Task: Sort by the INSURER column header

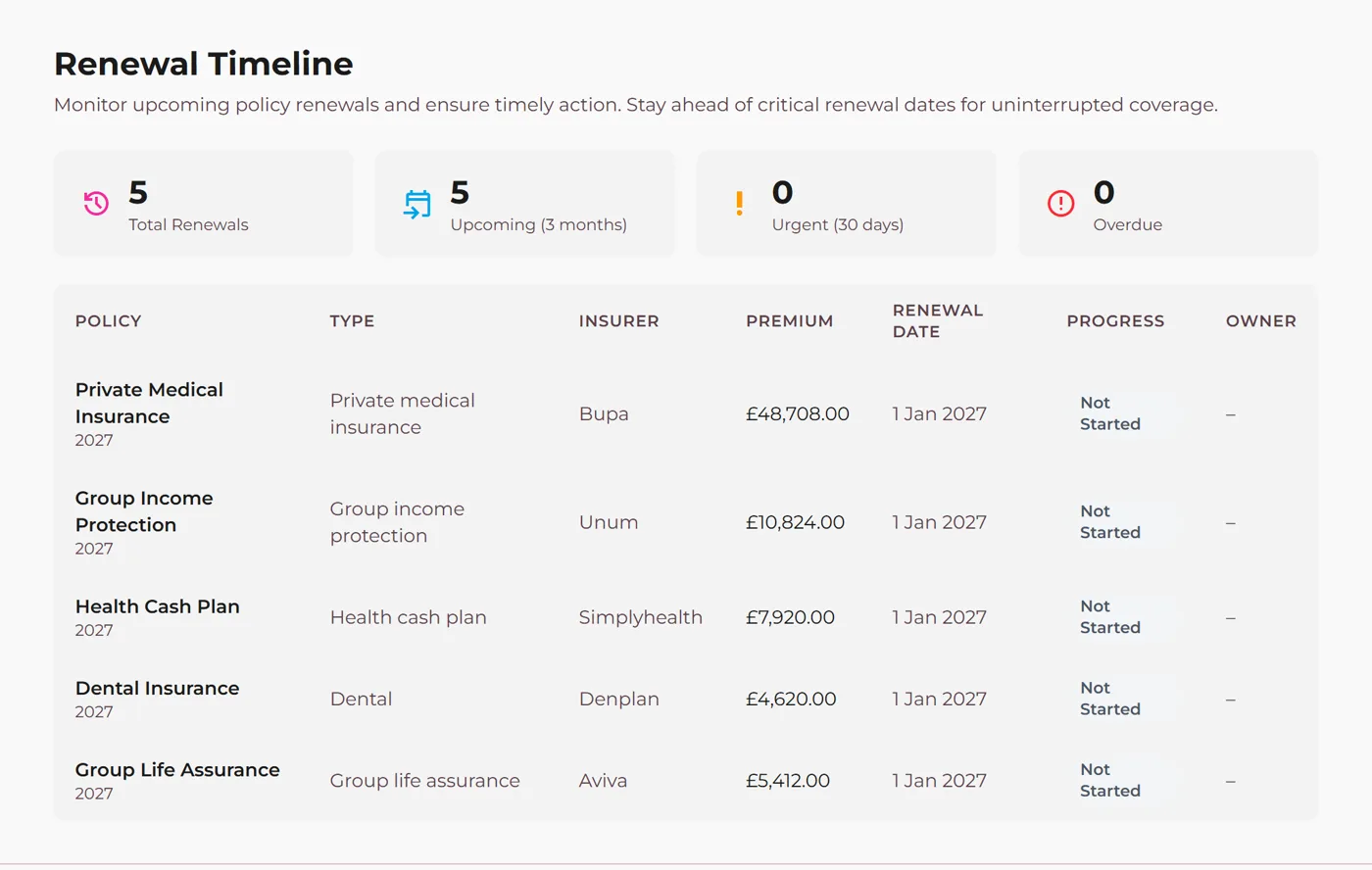Action: [x=618, y=321]
